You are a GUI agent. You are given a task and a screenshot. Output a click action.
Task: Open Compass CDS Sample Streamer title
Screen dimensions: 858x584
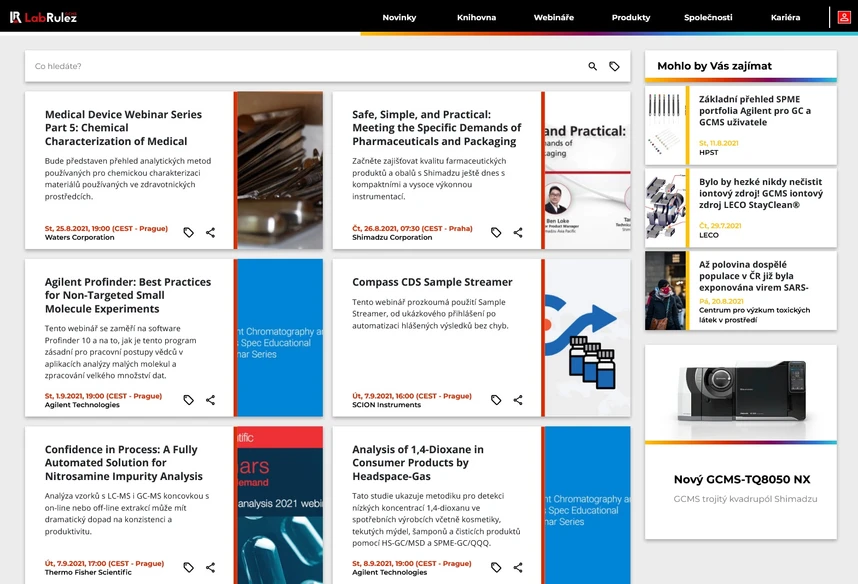pyautogui.click(x=432, y=282)
